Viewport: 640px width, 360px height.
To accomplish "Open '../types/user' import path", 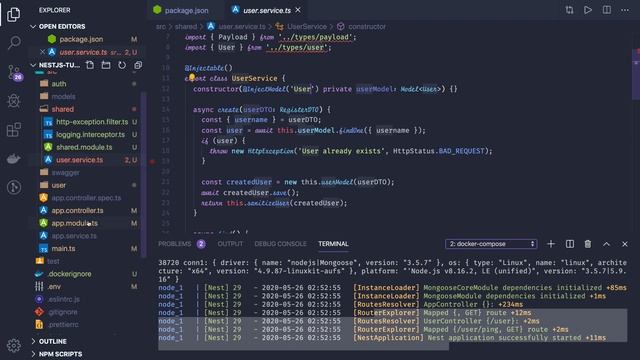I will pyautogui.click(x=297, y=48).
